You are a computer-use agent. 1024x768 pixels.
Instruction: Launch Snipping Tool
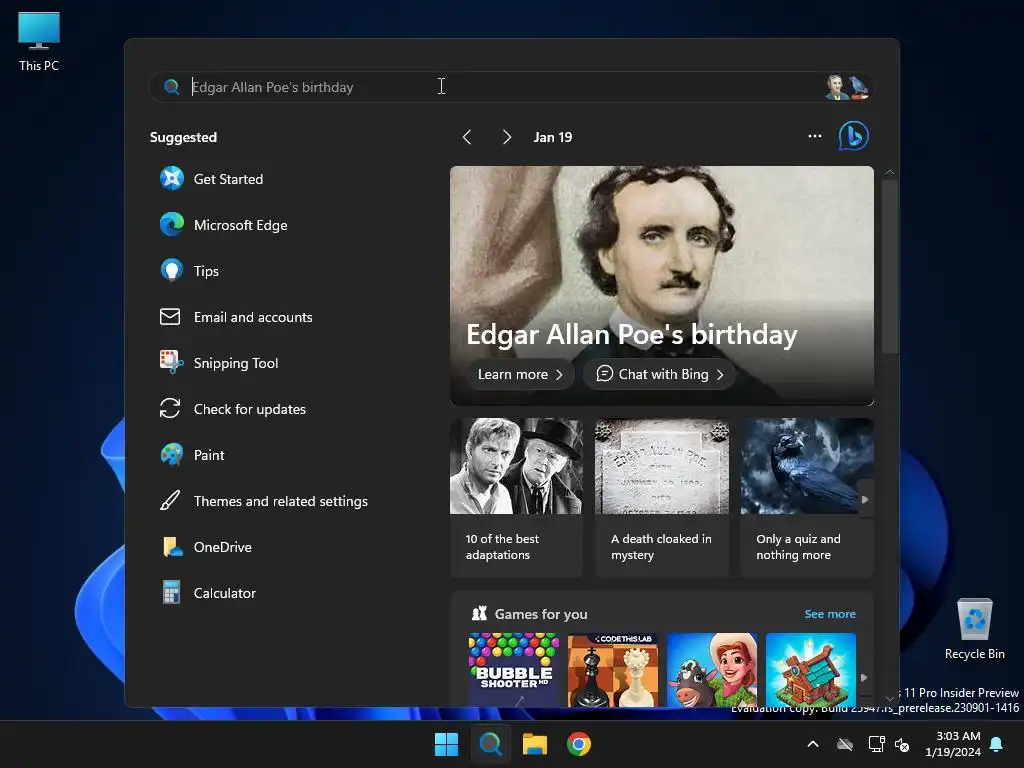click(x=219, y=363)
